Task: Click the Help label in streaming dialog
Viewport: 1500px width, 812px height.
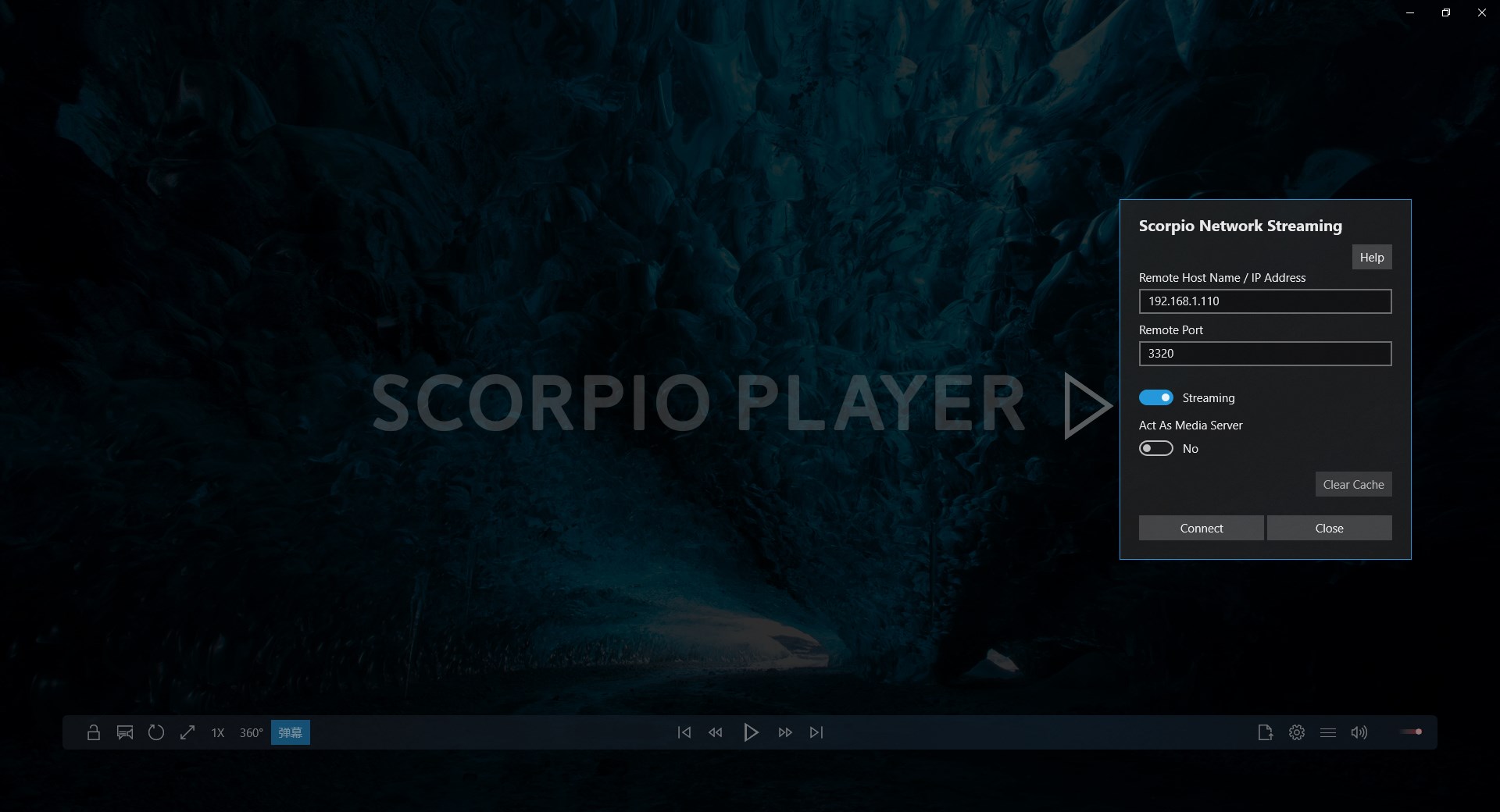Action: point(1372,257)
